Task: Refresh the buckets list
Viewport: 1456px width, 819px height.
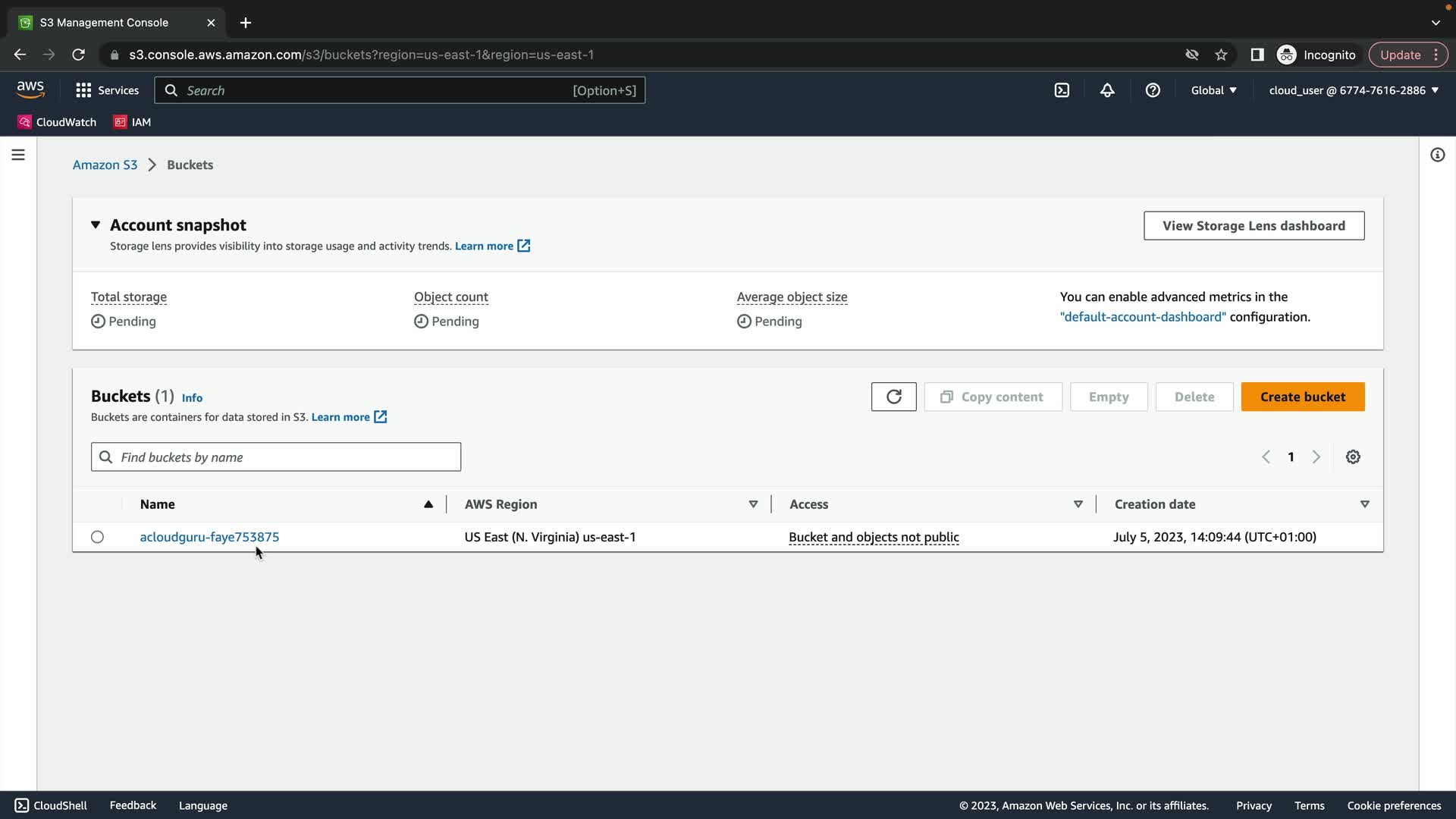Action: 893,397
